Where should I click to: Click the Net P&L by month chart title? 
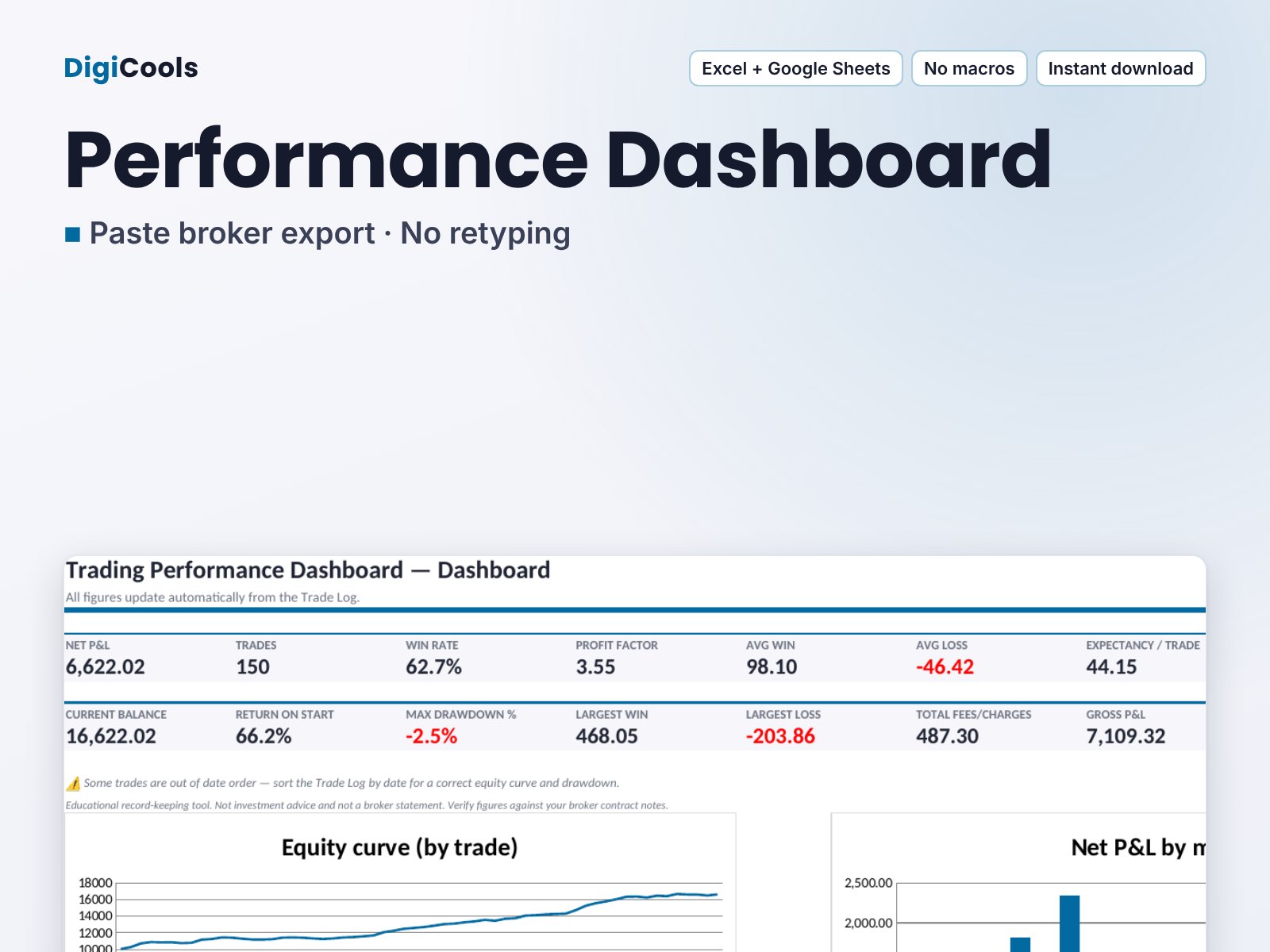1138,847
